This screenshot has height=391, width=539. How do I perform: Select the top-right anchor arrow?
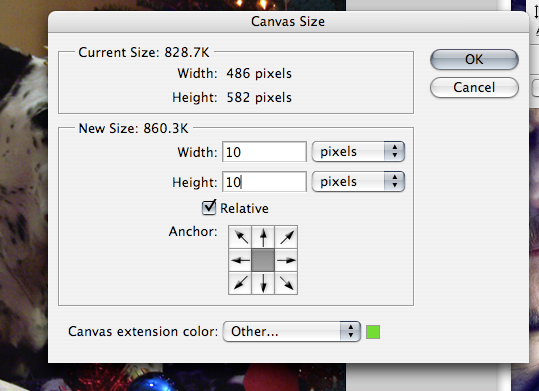[286, 237]
